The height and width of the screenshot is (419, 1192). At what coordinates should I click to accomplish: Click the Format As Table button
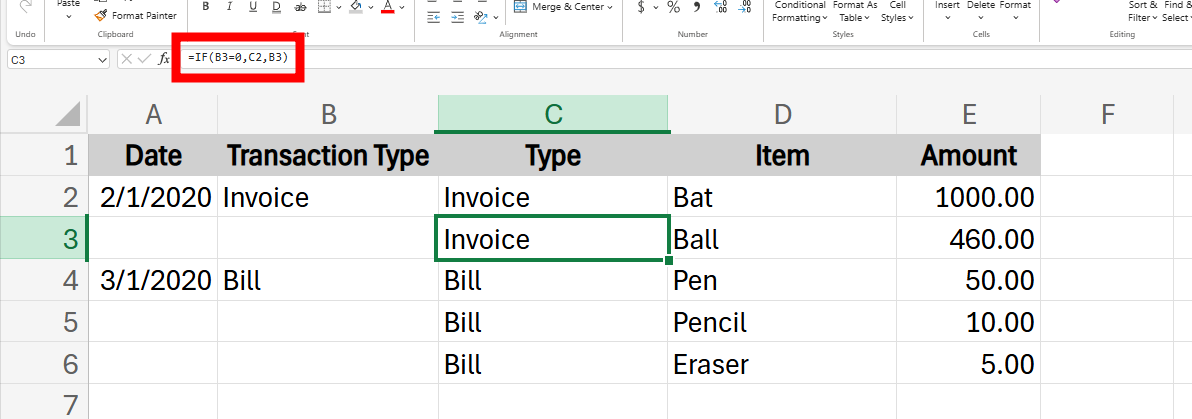[855, 12]
